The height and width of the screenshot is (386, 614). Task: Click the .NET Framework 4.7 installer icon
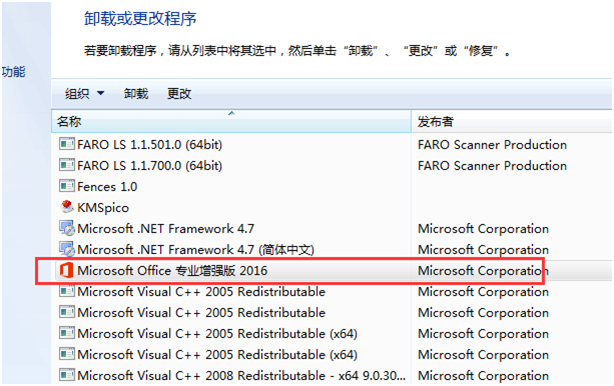pos(67,228)
